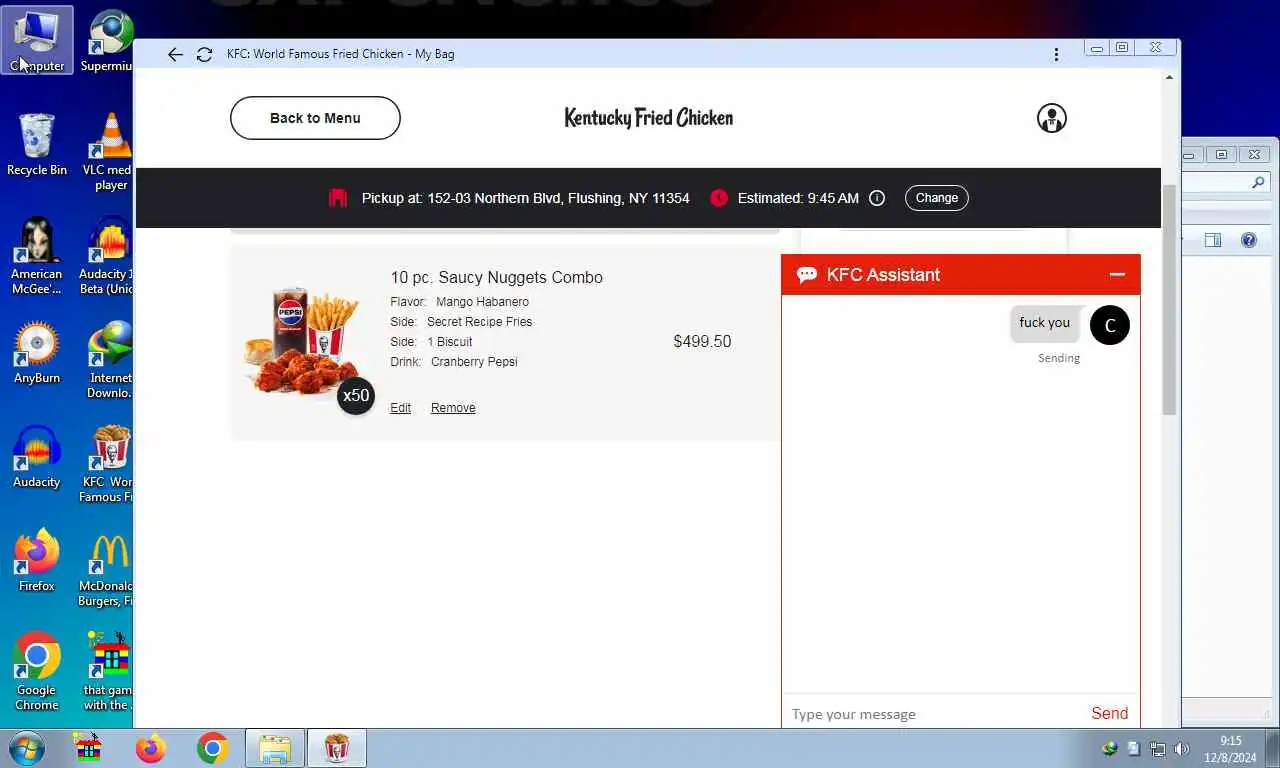
Task: Launch Chrome from the taskbar
Action: point(212,748)
